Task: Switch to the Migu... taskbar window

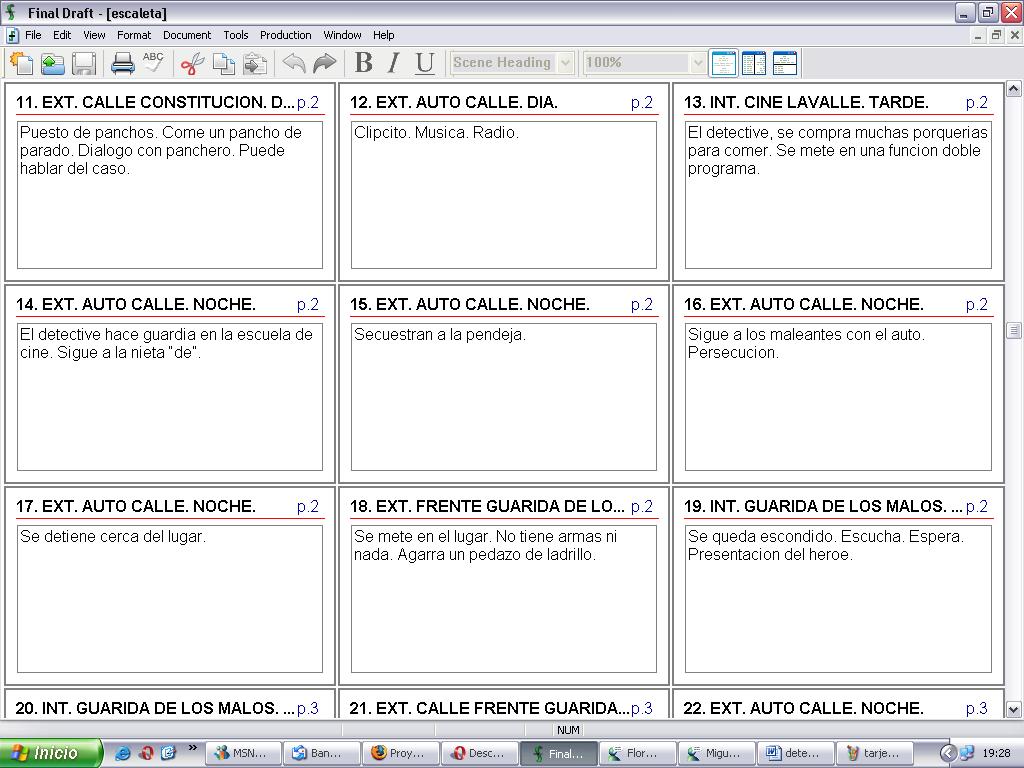Action: (715, 753)
